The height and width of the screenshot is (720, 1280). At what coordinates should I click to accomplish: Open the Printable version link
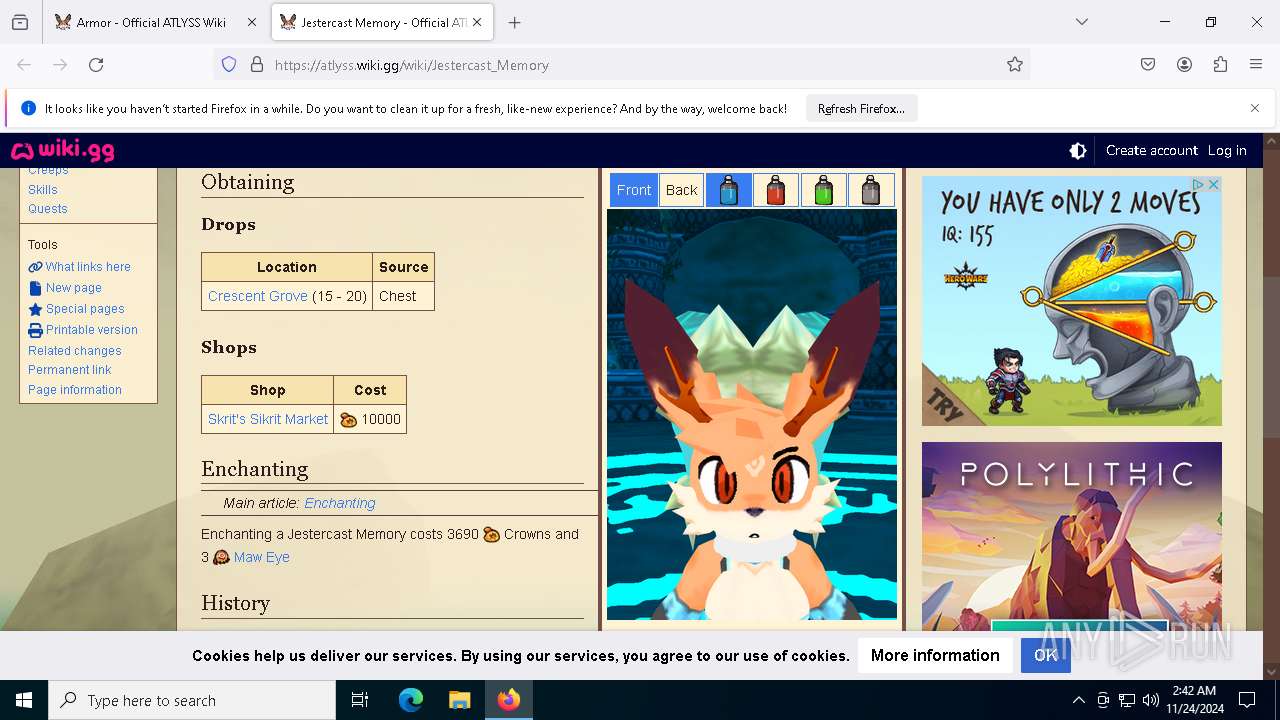click(x=92, y=330)
